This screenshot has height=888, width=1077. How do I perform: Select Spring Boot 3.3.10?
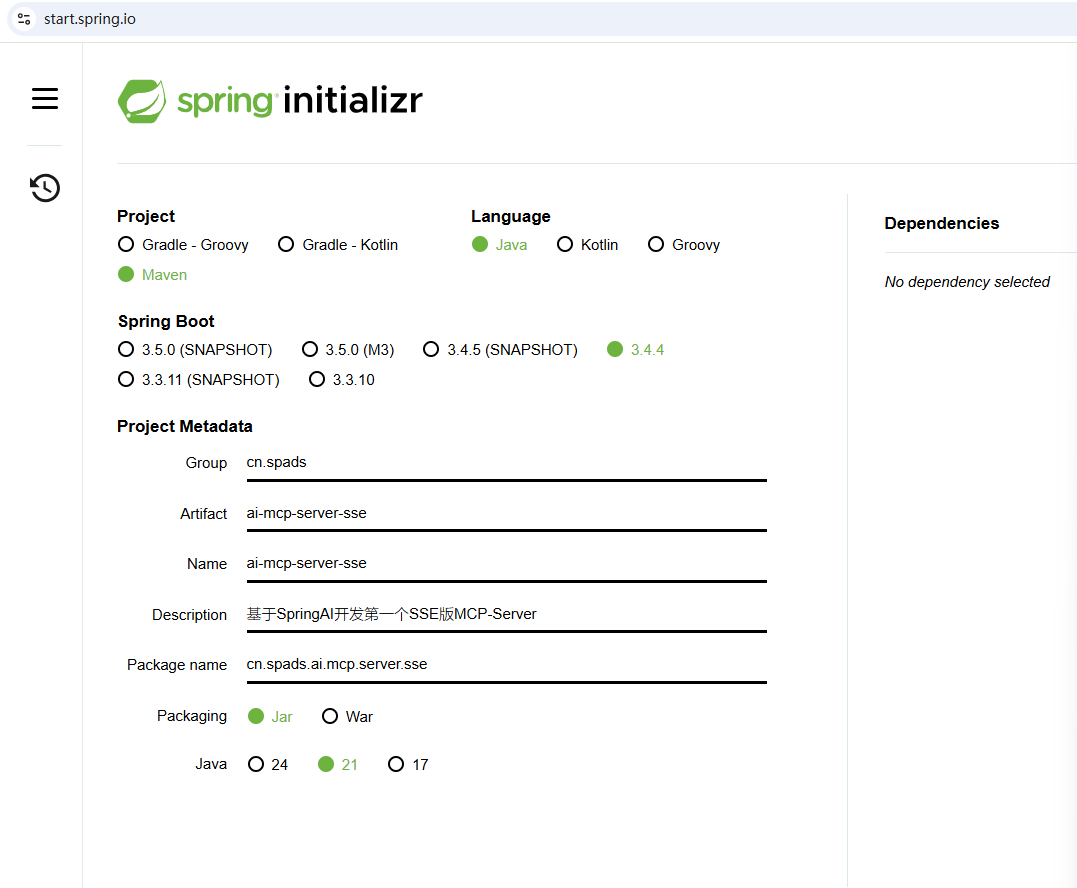[342, 380]
